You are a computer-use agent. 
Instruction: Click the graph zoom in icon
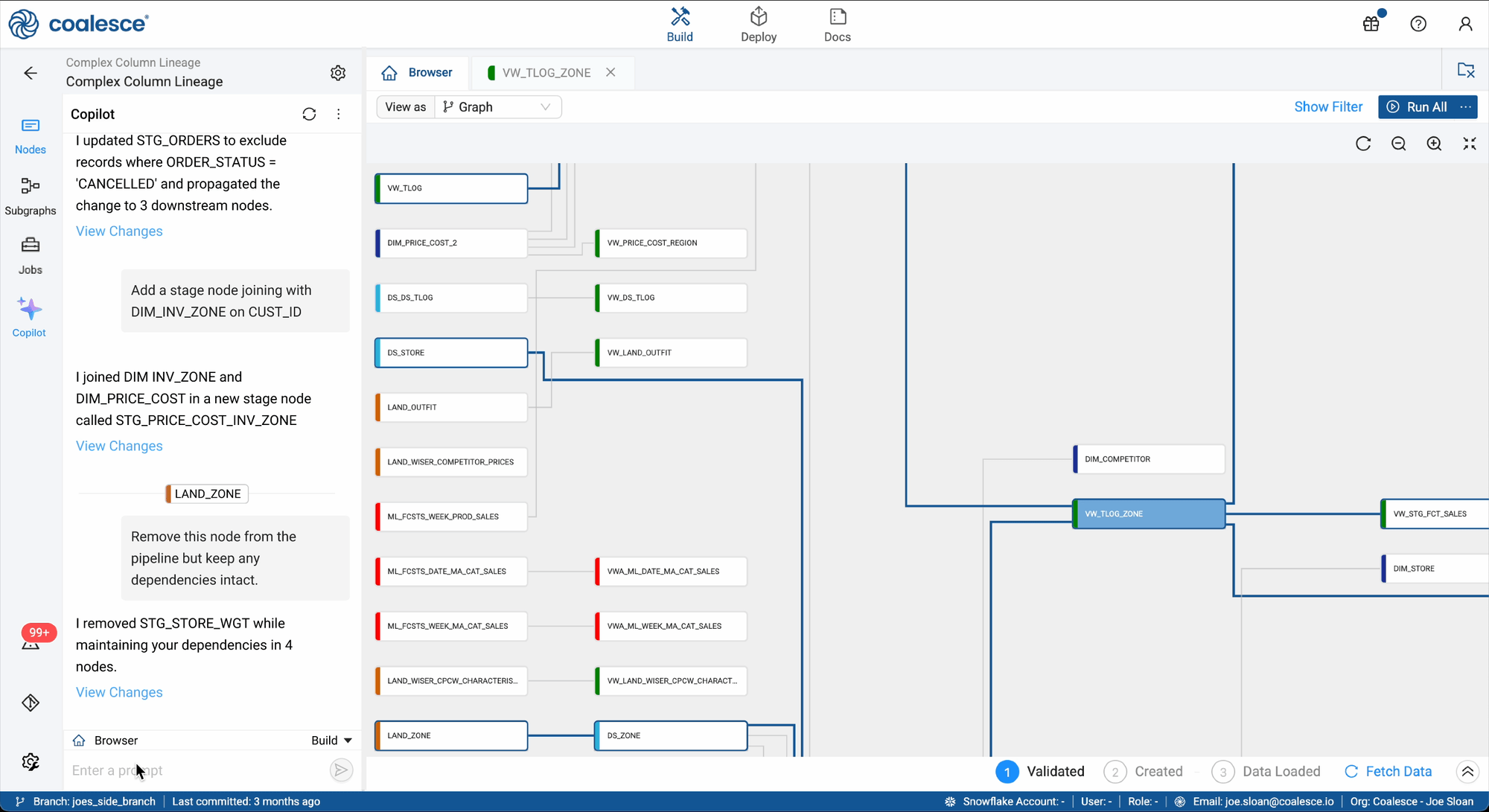[x=1434, y=144]
